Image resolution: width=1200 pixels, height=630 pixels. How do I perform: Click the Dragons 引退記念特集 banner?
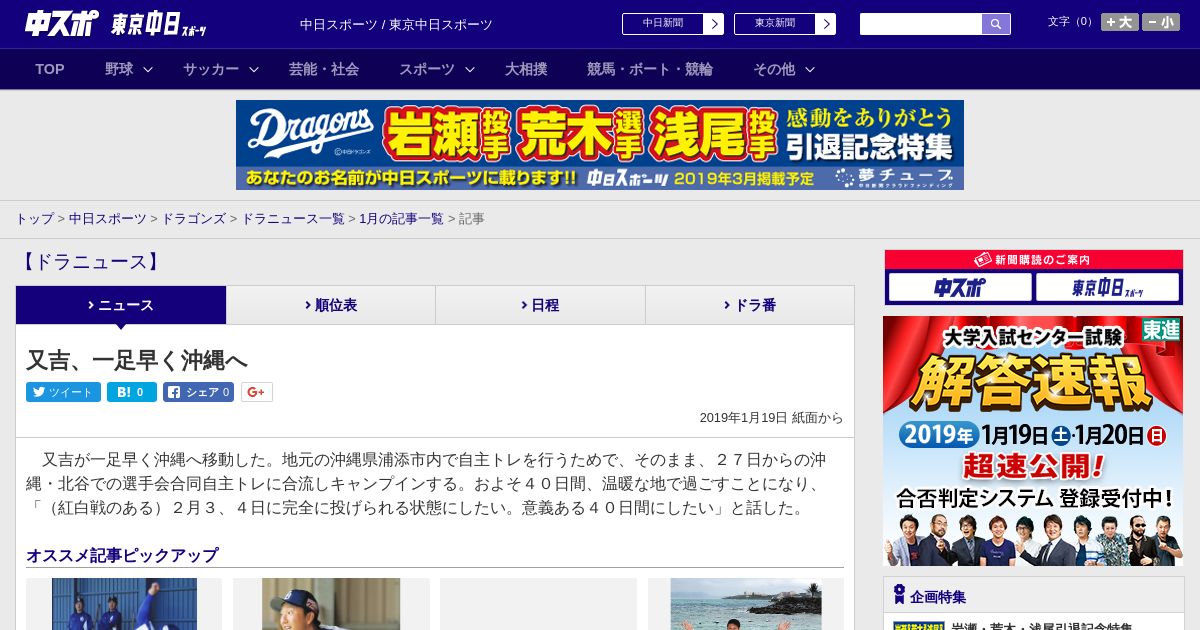(x=600, y=145)
